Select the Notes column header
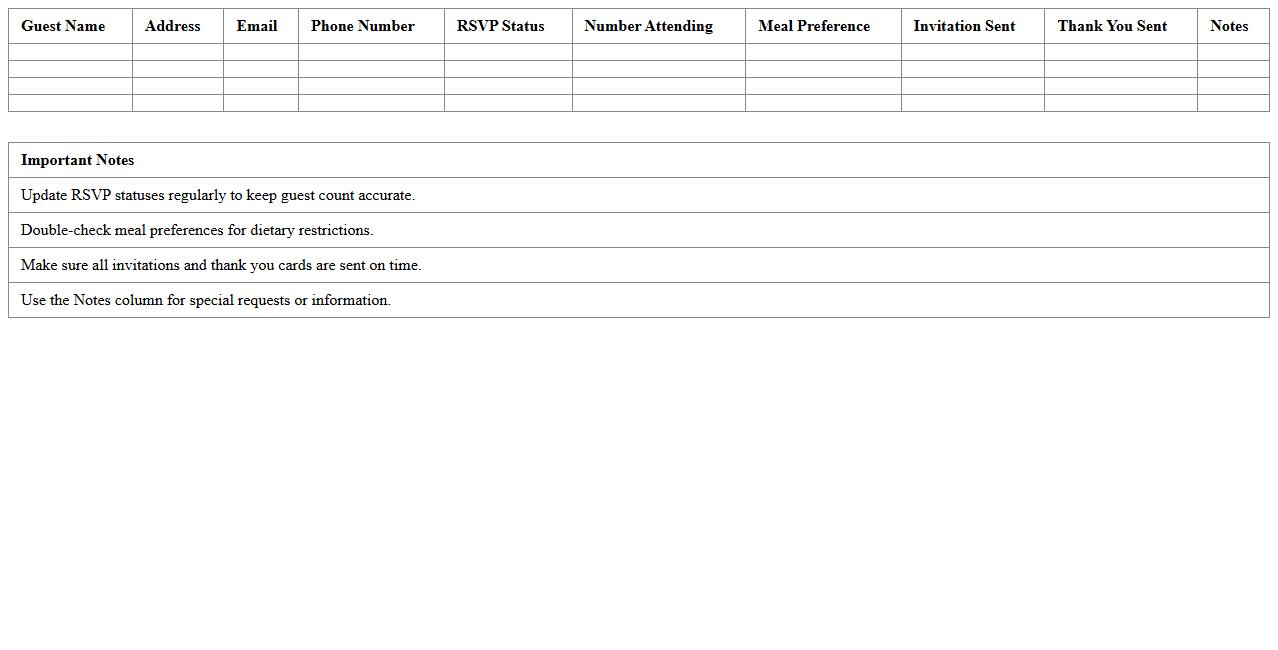This screenshot has height=650, width=1278. click(1230, 26)
